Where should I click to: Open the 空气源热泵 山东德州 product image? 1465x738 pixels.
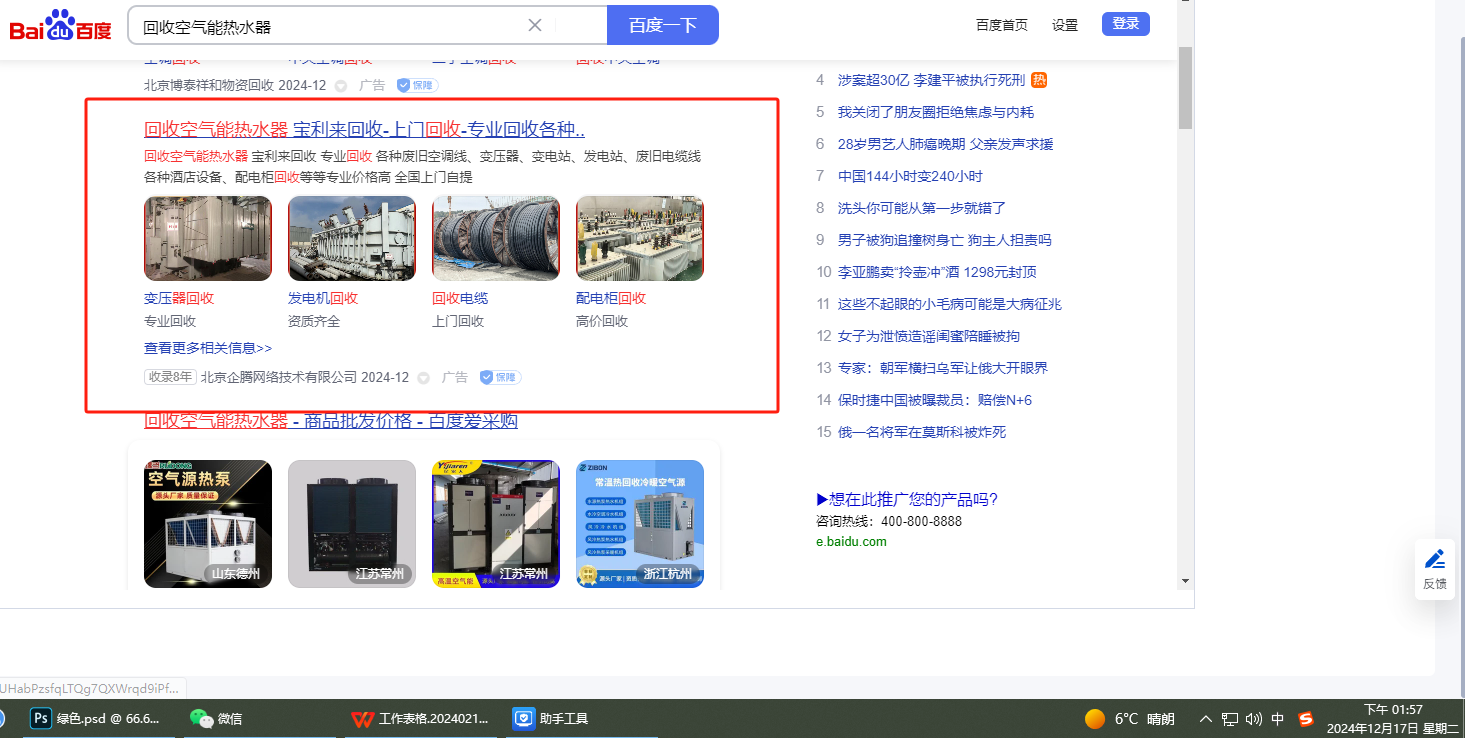pos(208,524)
